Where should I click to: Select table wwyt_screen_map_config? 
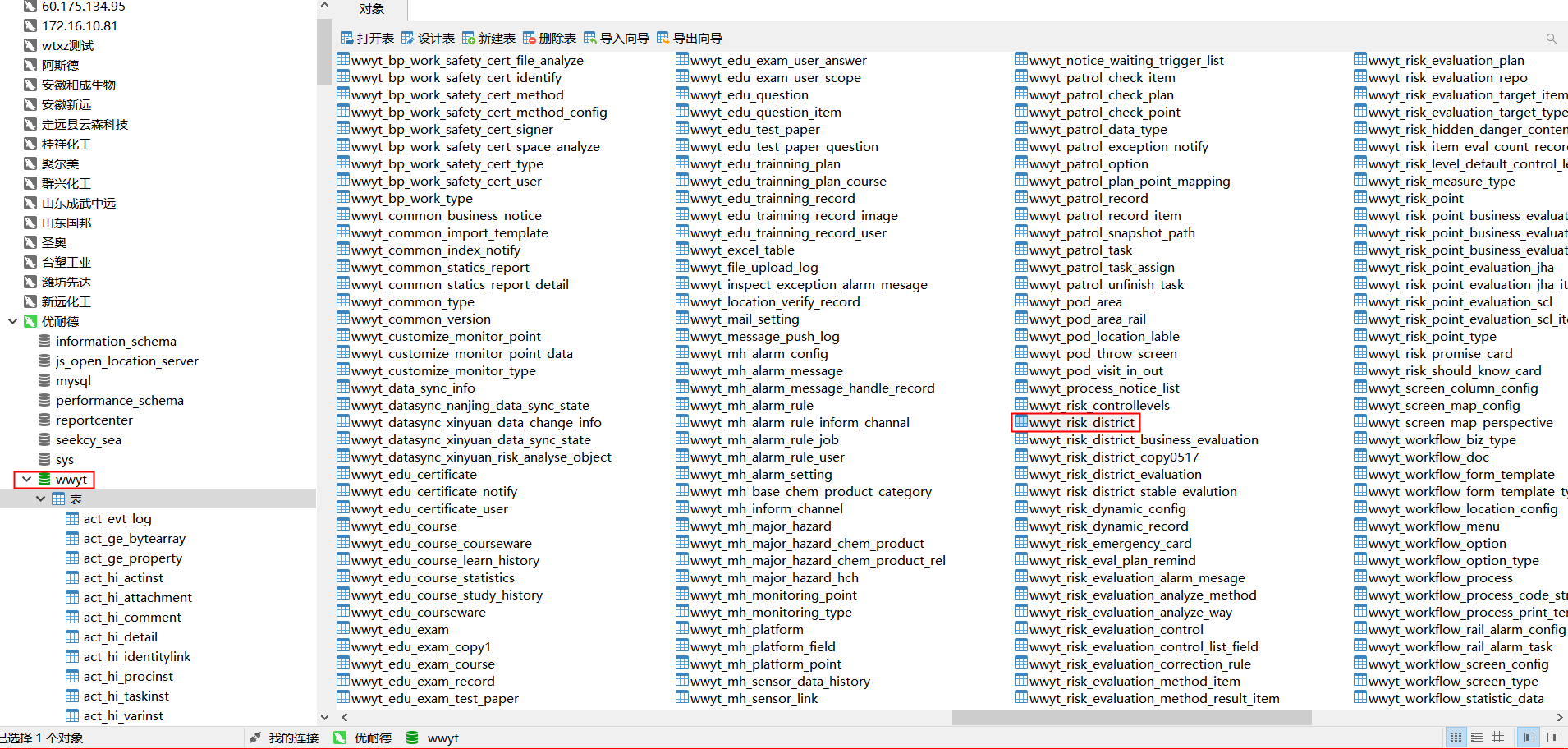click(x=1444, y=405)
